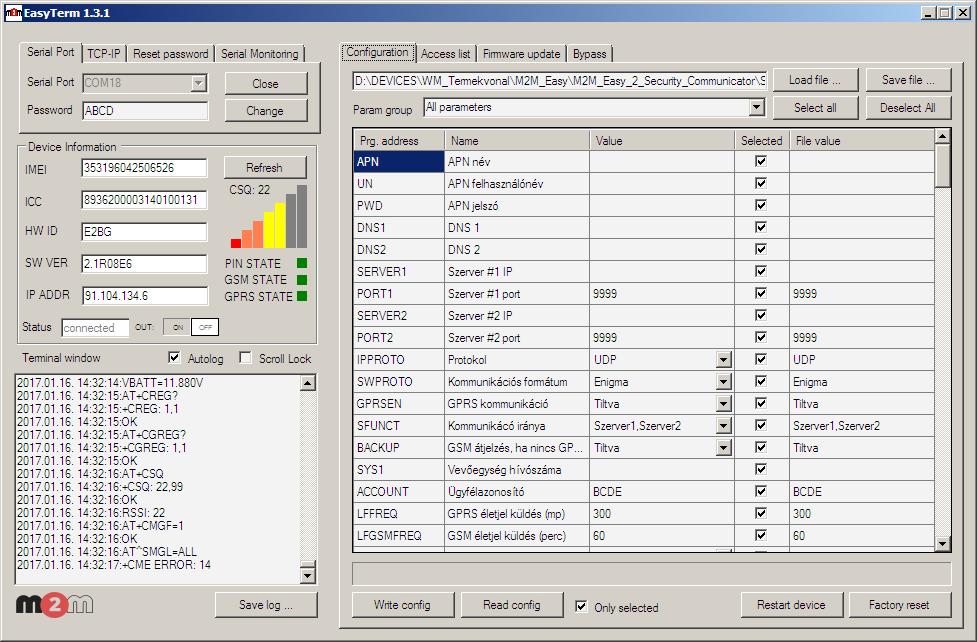Open GPRS kommunikáció Tiltva dropdown
Image resolution: width=977 pixels, height=642 pixels.
tap(723, 404)
